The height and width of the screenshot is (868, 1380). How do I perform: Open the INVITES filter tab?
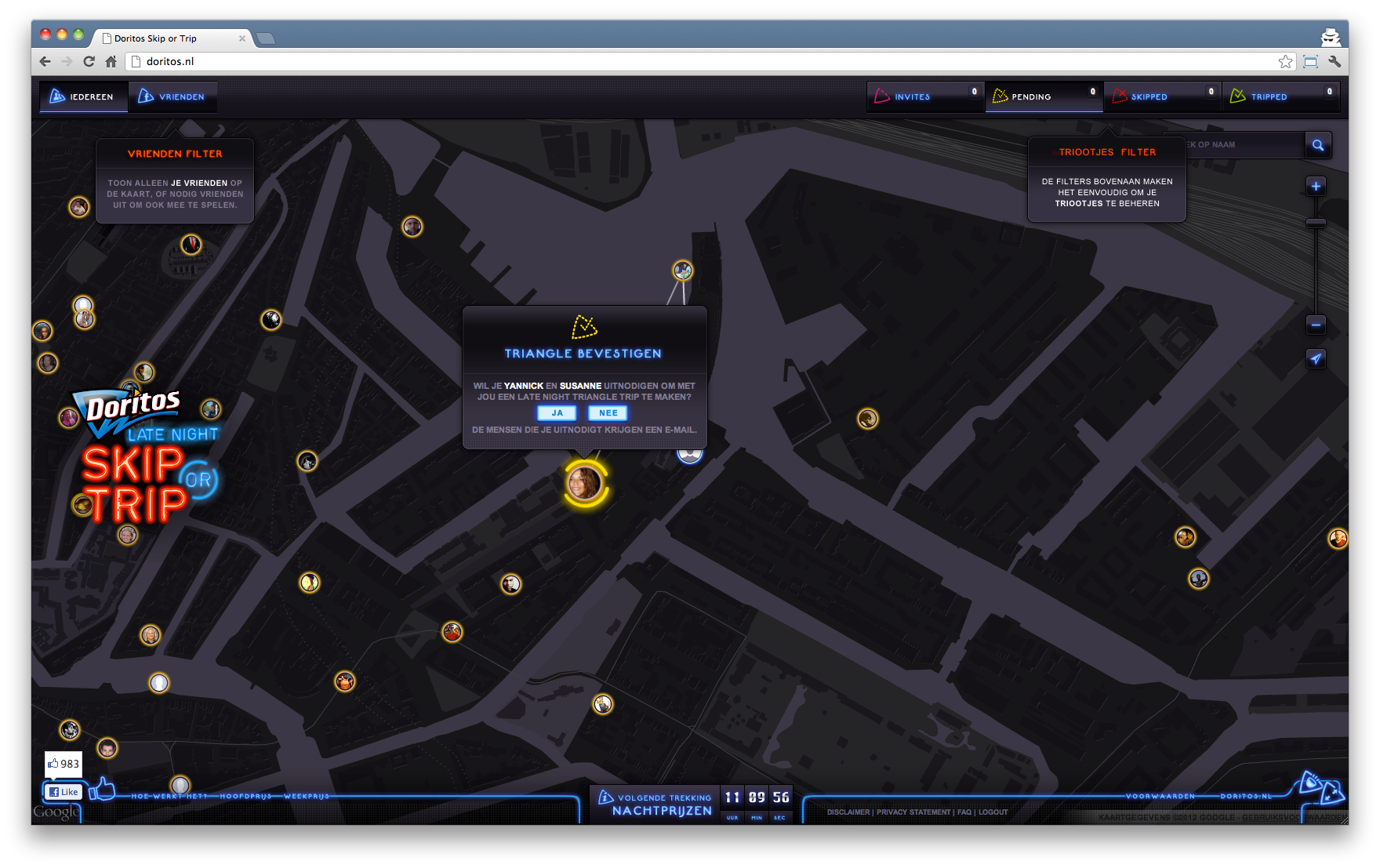pyautogui.click(x=925, y=96)
